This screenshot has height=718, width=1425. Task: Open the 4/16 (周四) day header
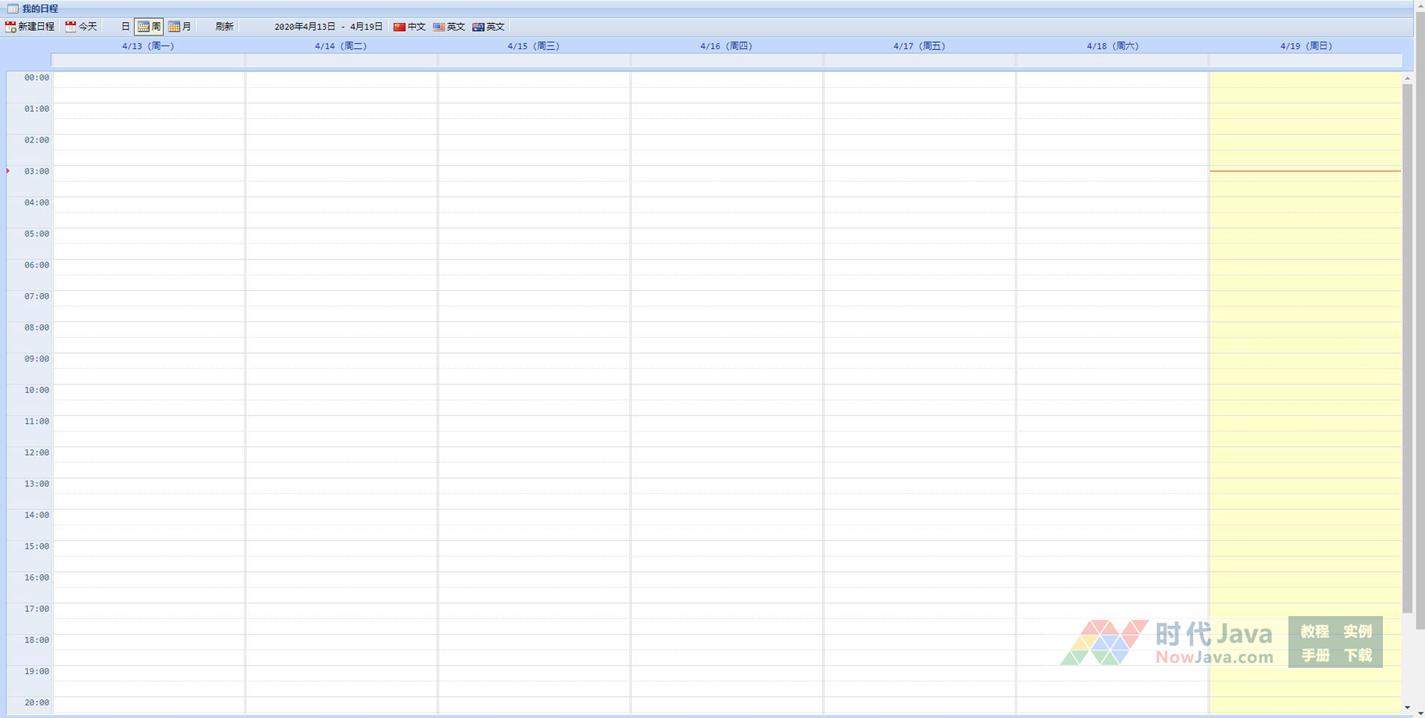tap(726, 46)
